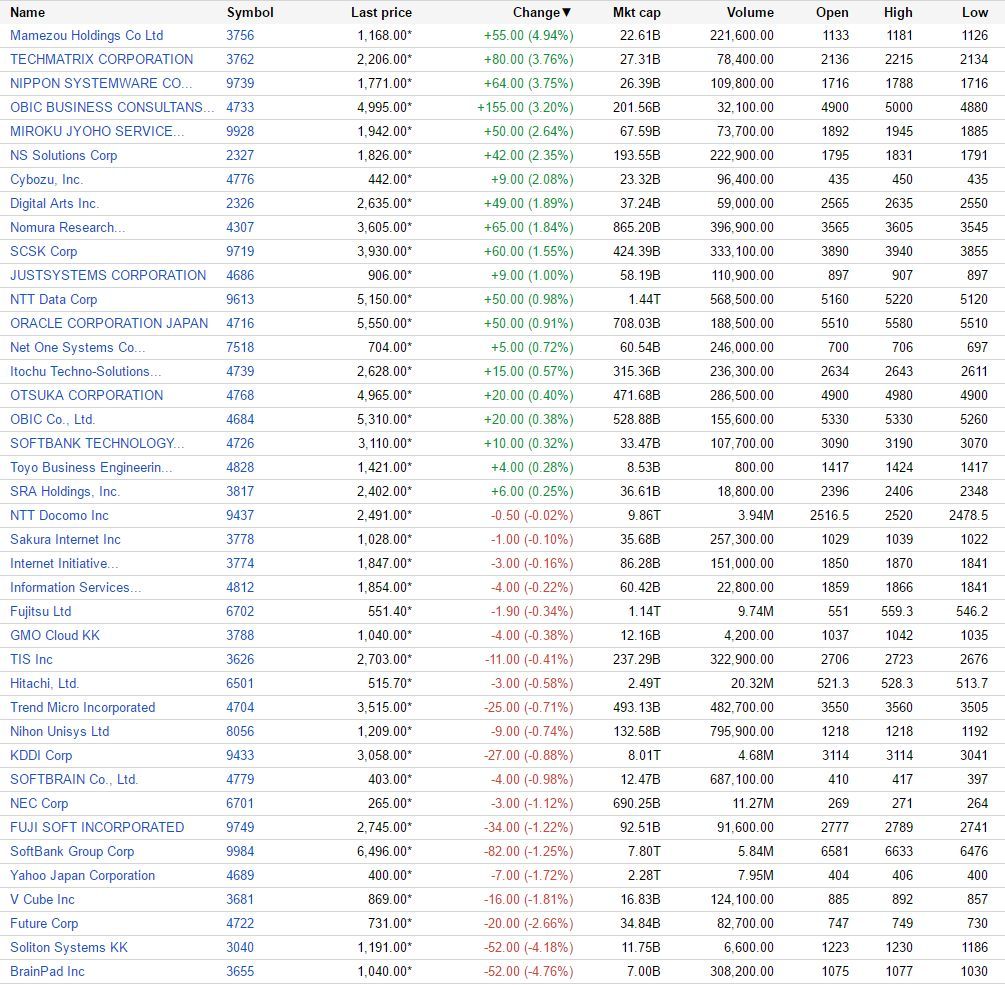The width and height of the screenshot is (1005, 985).
Task: Open ORACLE CORPORATION JAPAN link
Action: point(109,323)
